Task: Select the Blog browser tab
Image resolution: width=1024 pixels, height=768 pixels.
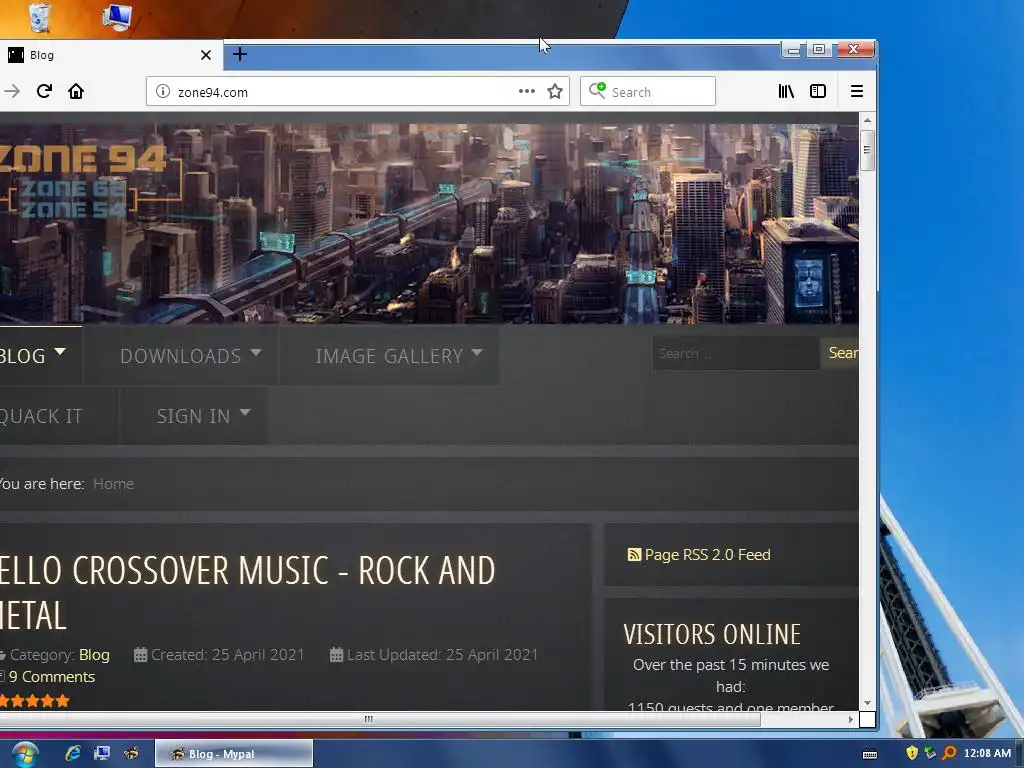Action: 111,55
